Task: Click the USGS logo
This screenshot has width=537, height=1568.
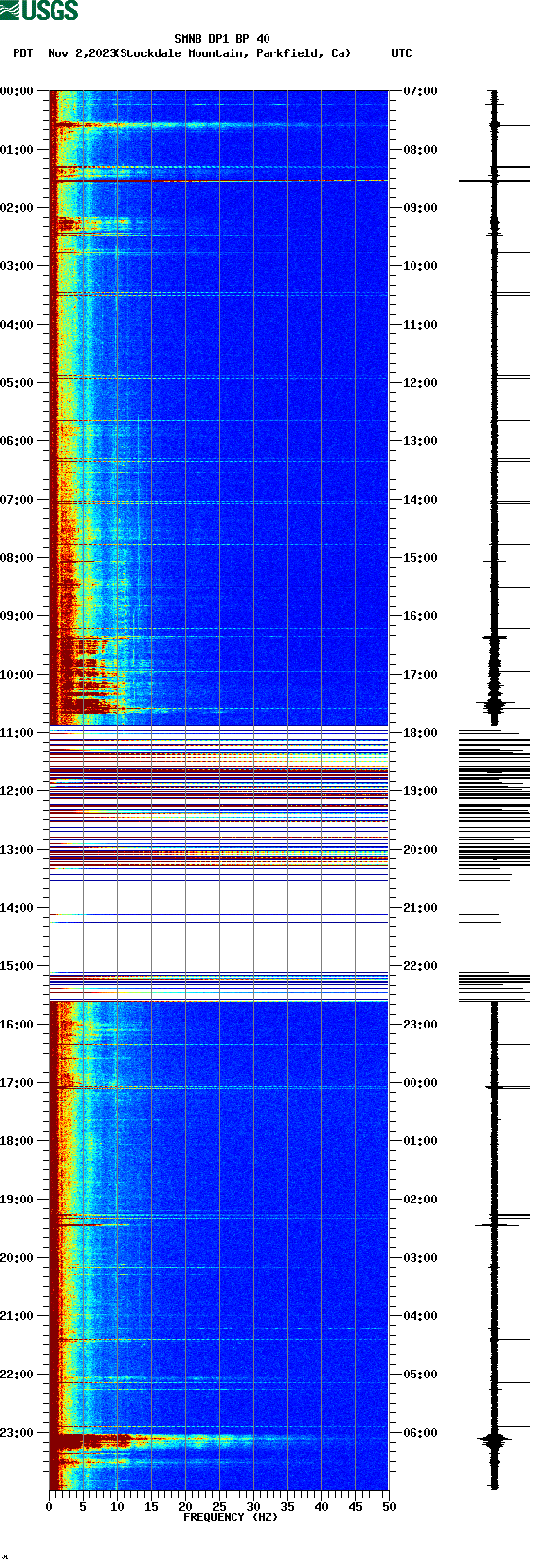Action: [39, 11]
